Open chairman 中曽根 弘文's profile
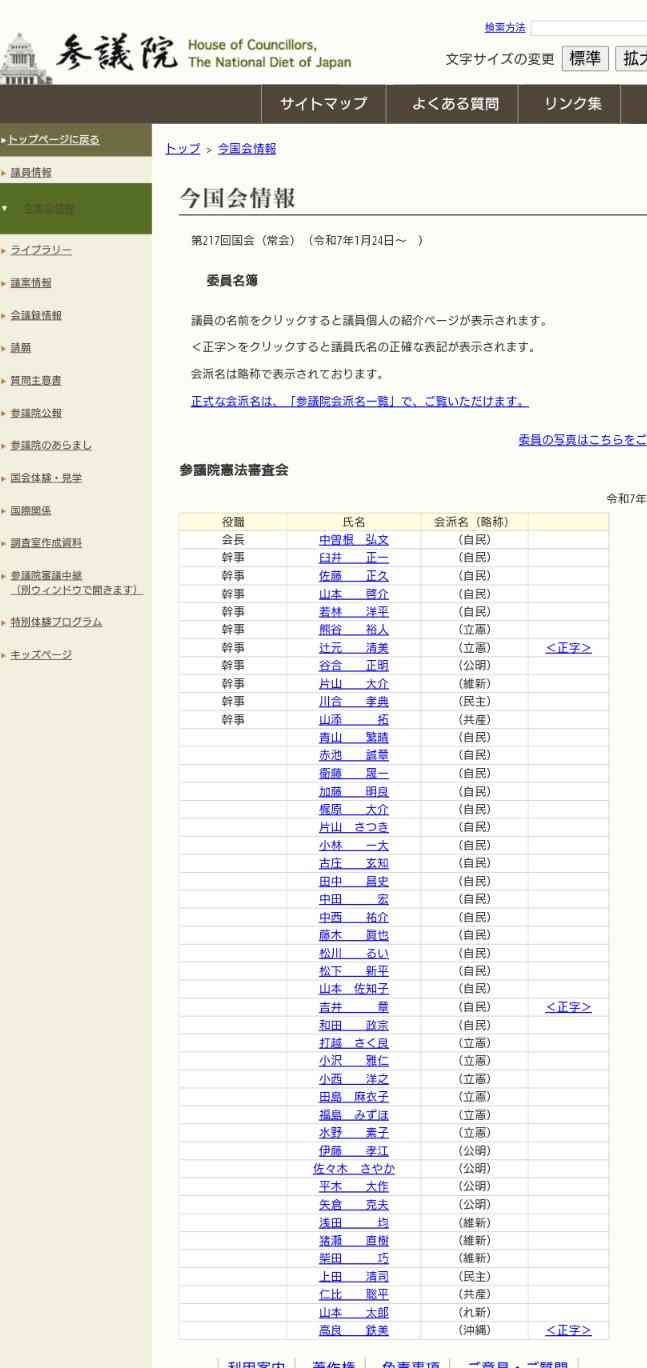This screenshot has height=1368, width=647. point(353,540)
